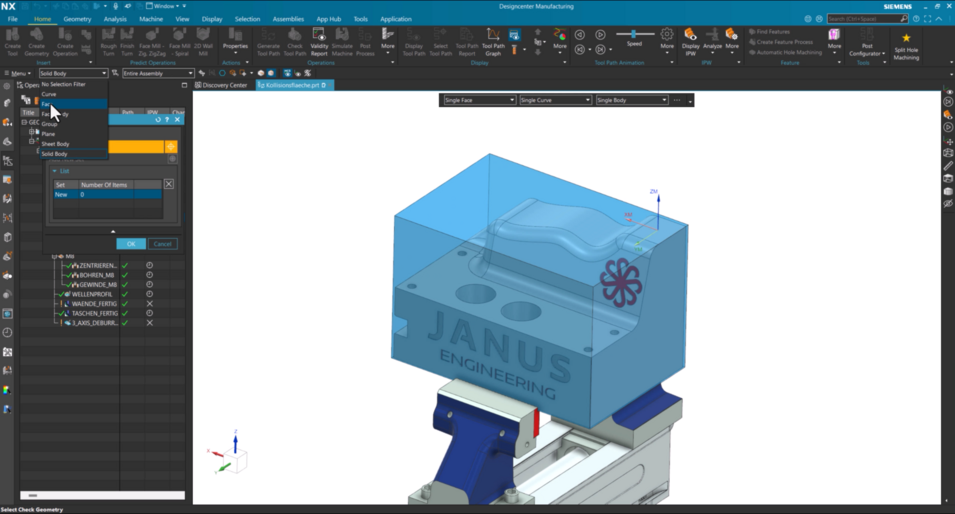
Task: Collapse the GEC root tree node
Action: coord(24,122)
